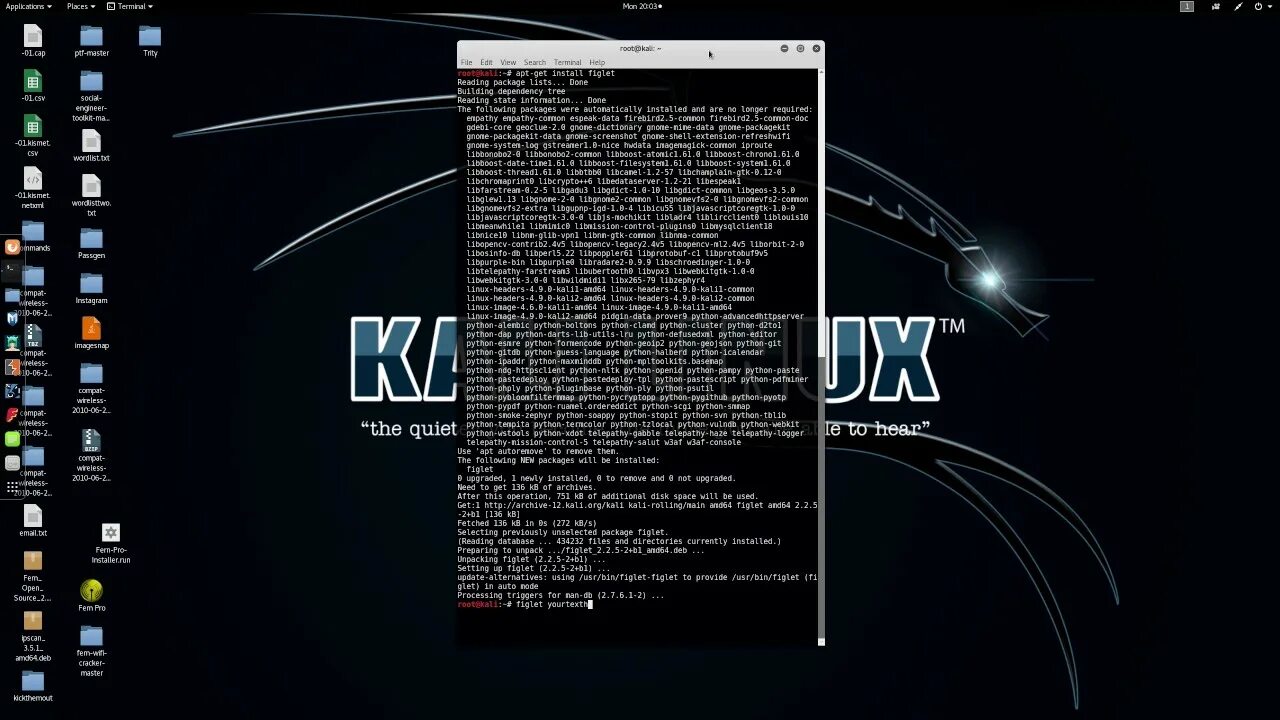Screen dimensions: 1280x720
Task: Click the network connection icon in the top panel
Action: (1239, 6)
